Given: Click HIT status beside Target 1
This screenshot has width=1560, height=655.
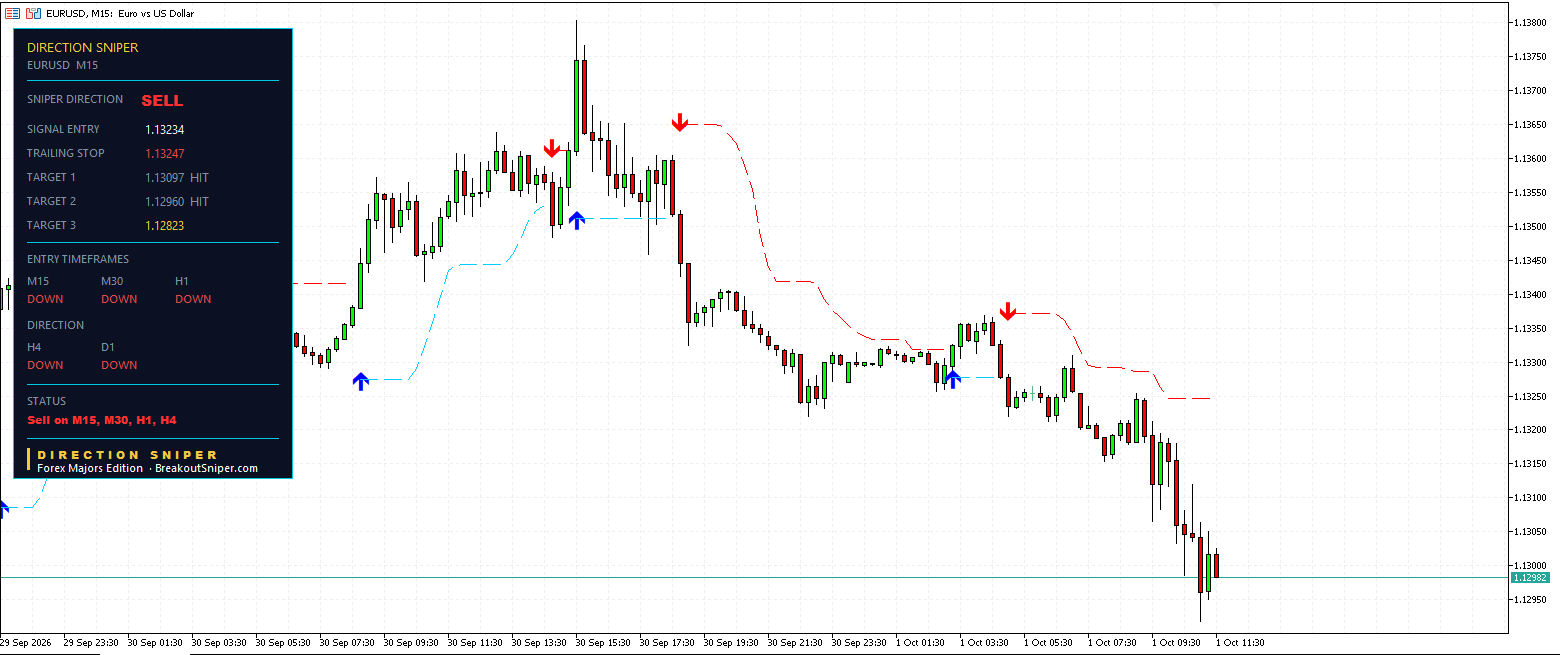Looking at the screenshot, I should 199,177.
